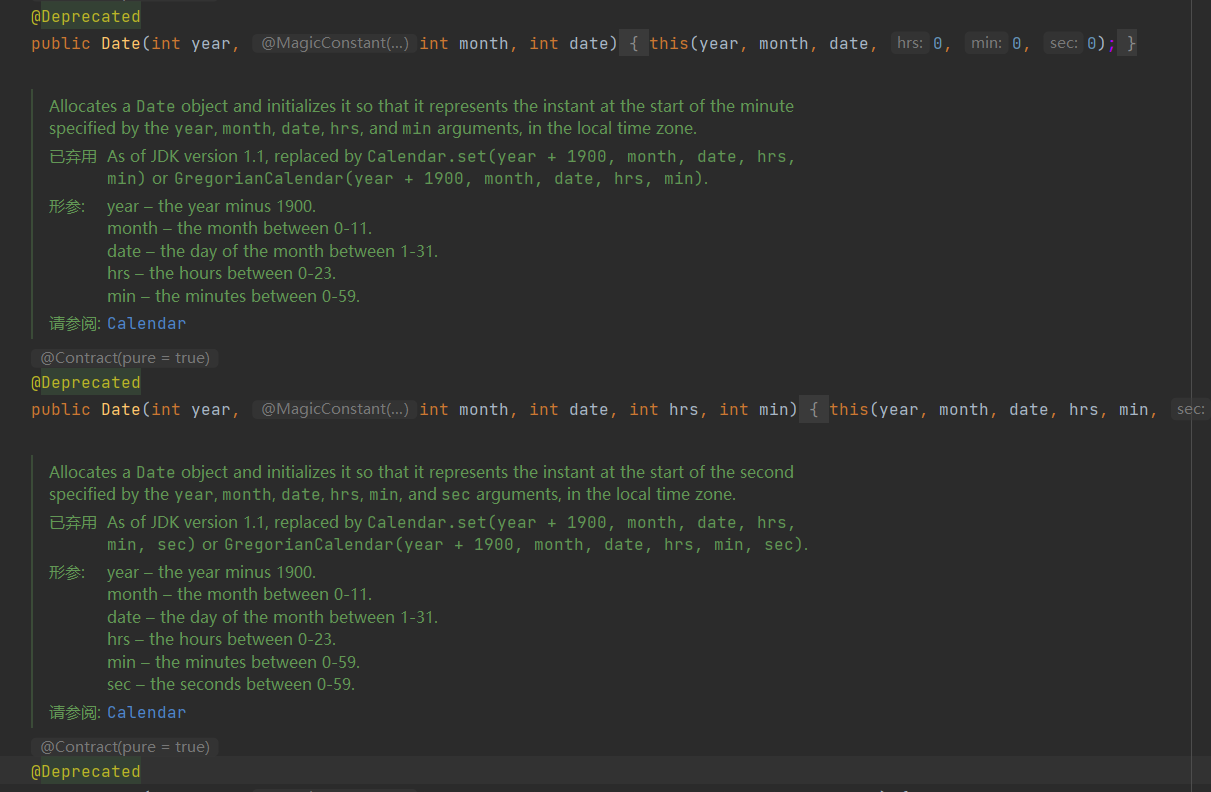Image resolution: width=1211 pixels, height=792 pixels.
Task: Click 'GregorianCalendar(year + 1900, month, date, hrs, min)' text
Action: (439, 179)
